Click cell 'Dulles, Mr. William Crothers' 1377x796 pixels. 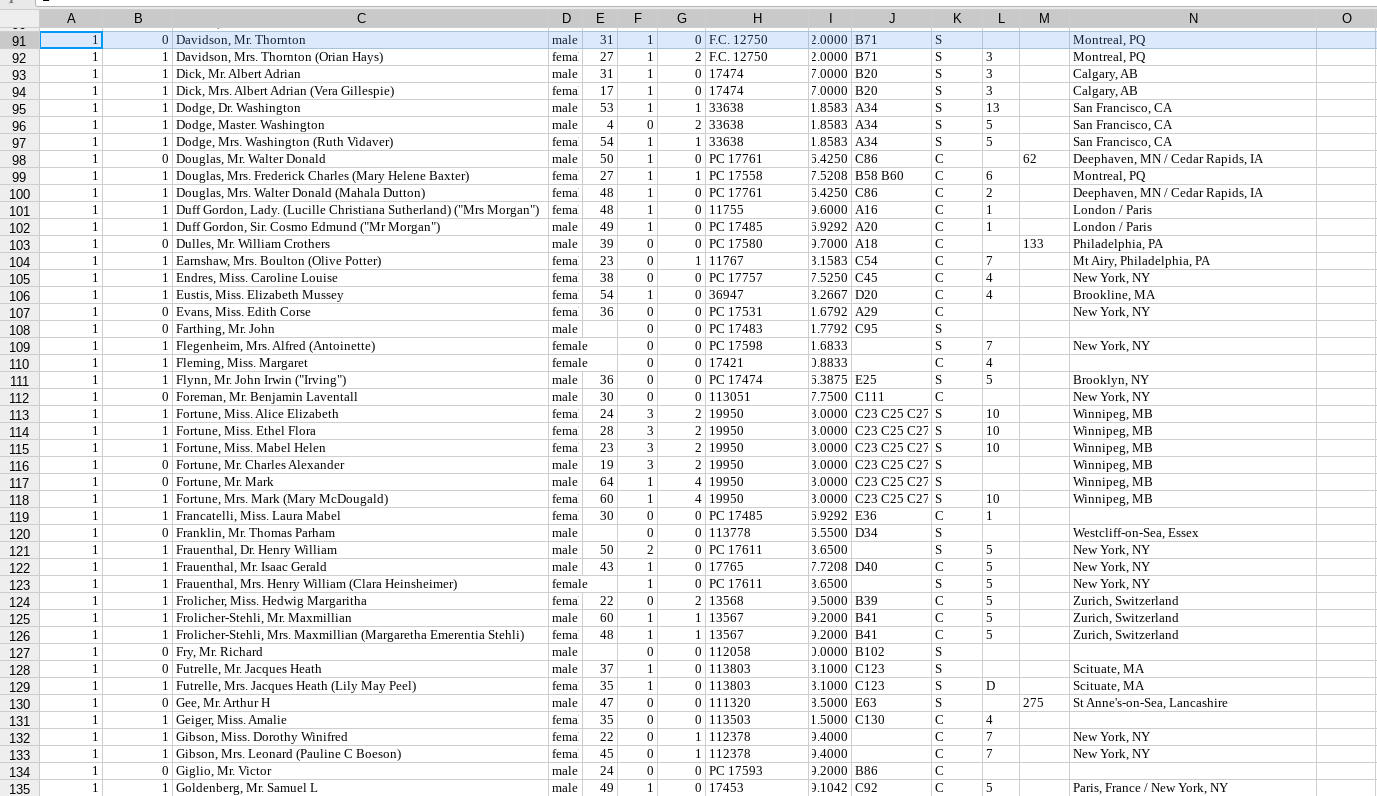pos(361,244)
